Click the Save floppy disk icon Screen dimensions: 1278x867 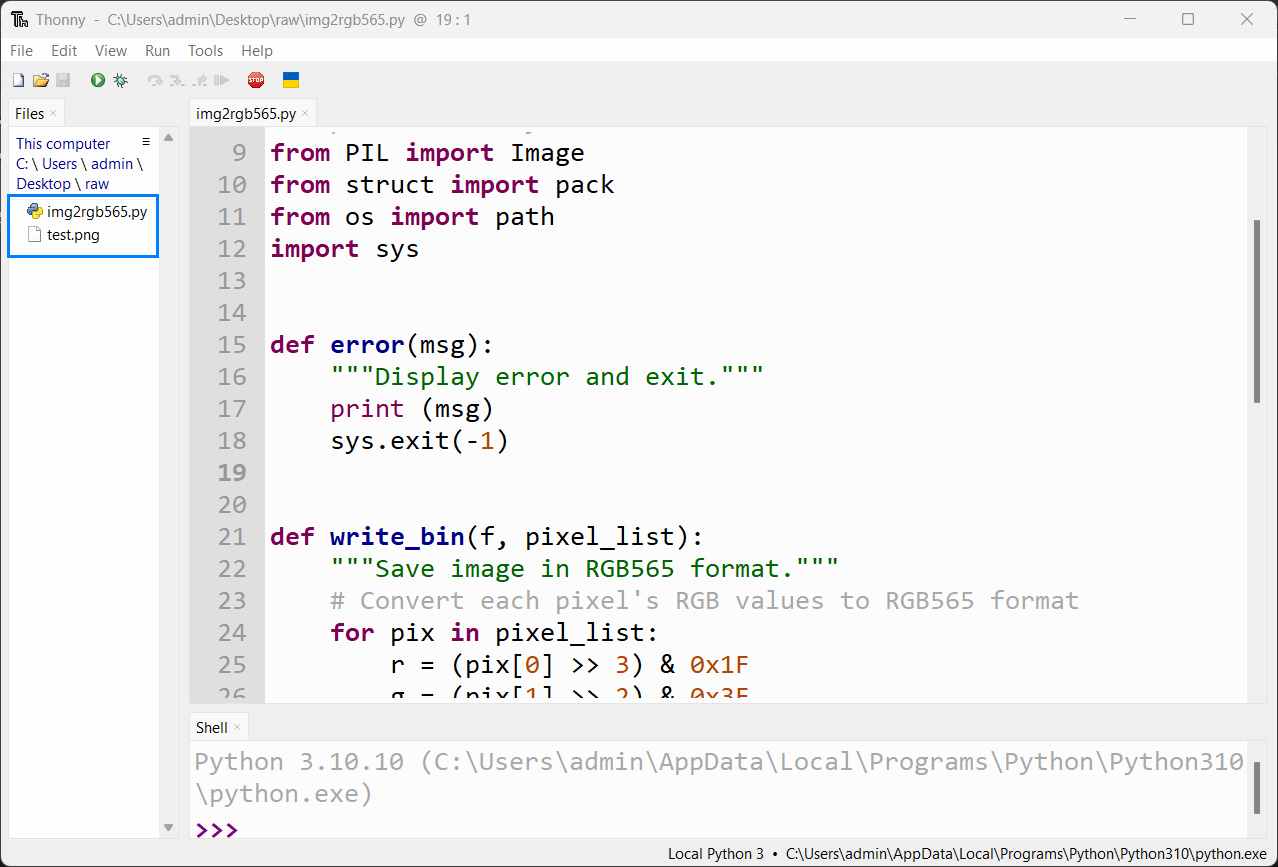click(x=63, y=80)
